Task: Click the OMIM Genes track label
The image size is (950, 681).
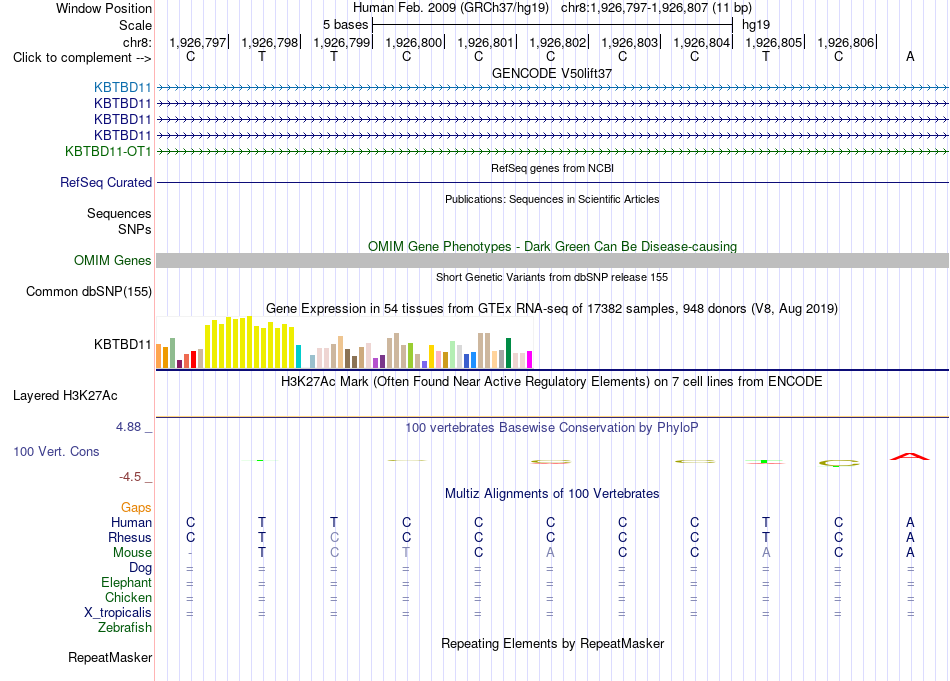Action: tap(113, 261)
